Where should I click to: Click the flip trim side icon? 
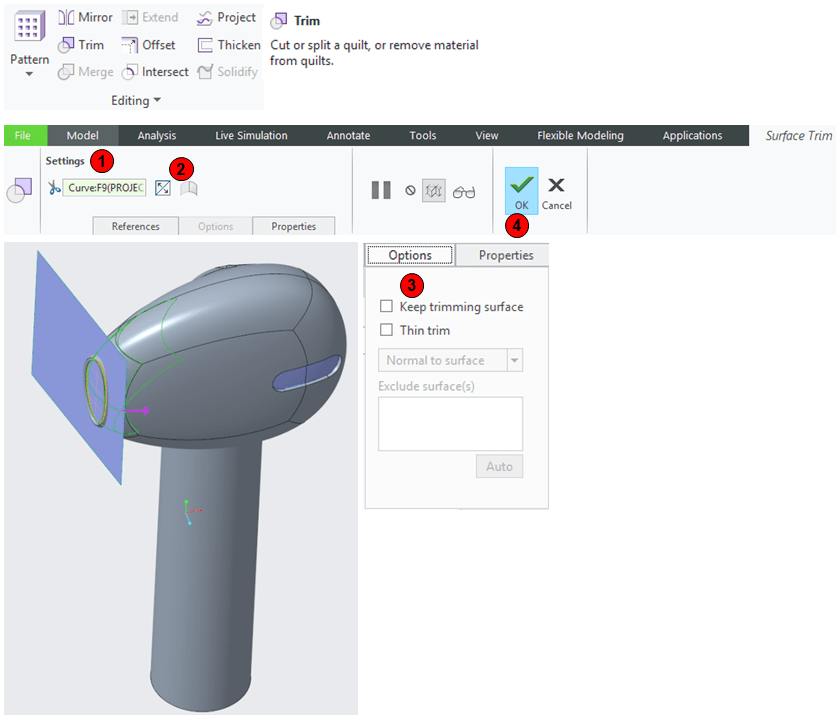pyautogui.click(x=163, y=188)
